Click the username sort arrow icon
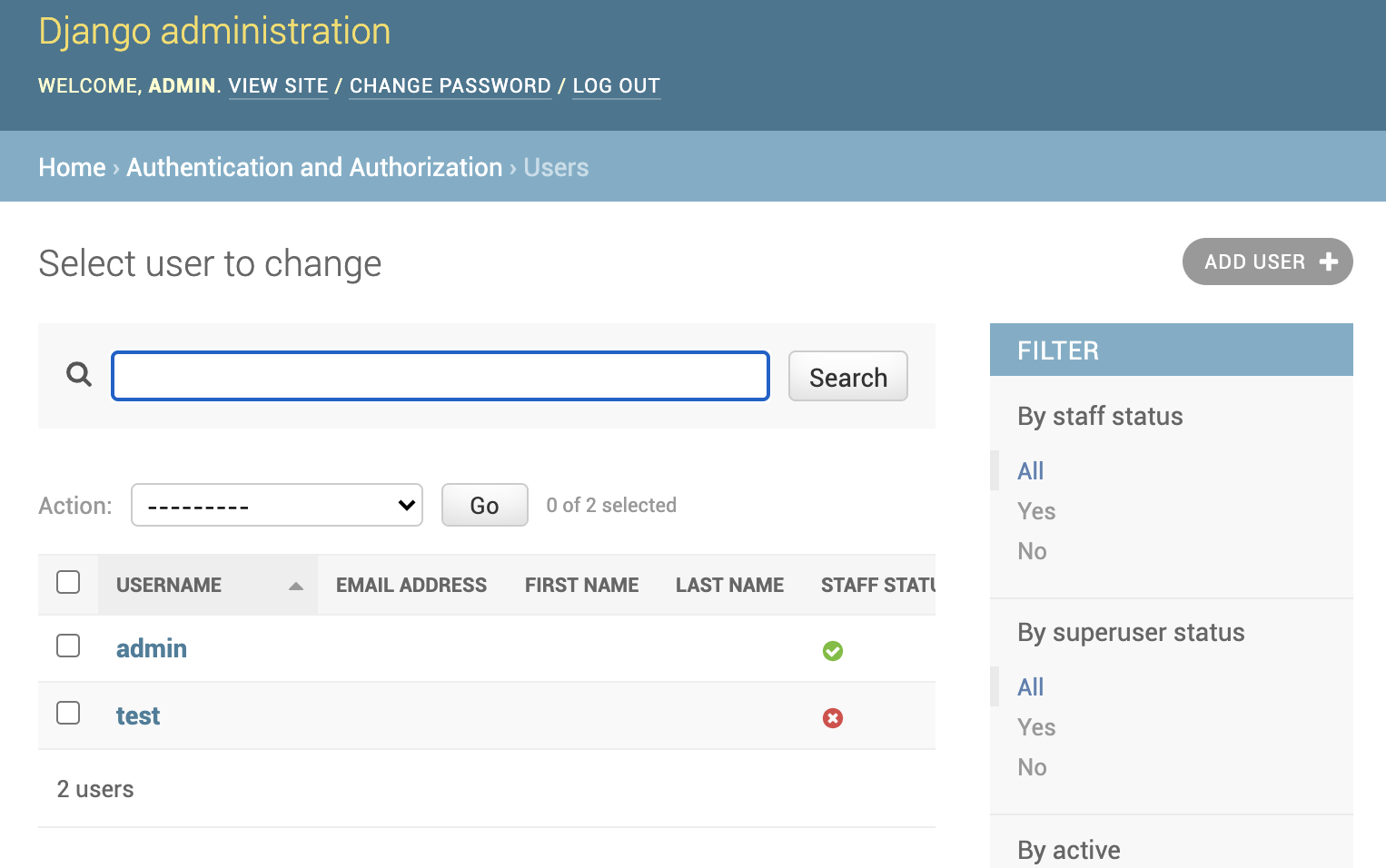 (x=295, y=587)
